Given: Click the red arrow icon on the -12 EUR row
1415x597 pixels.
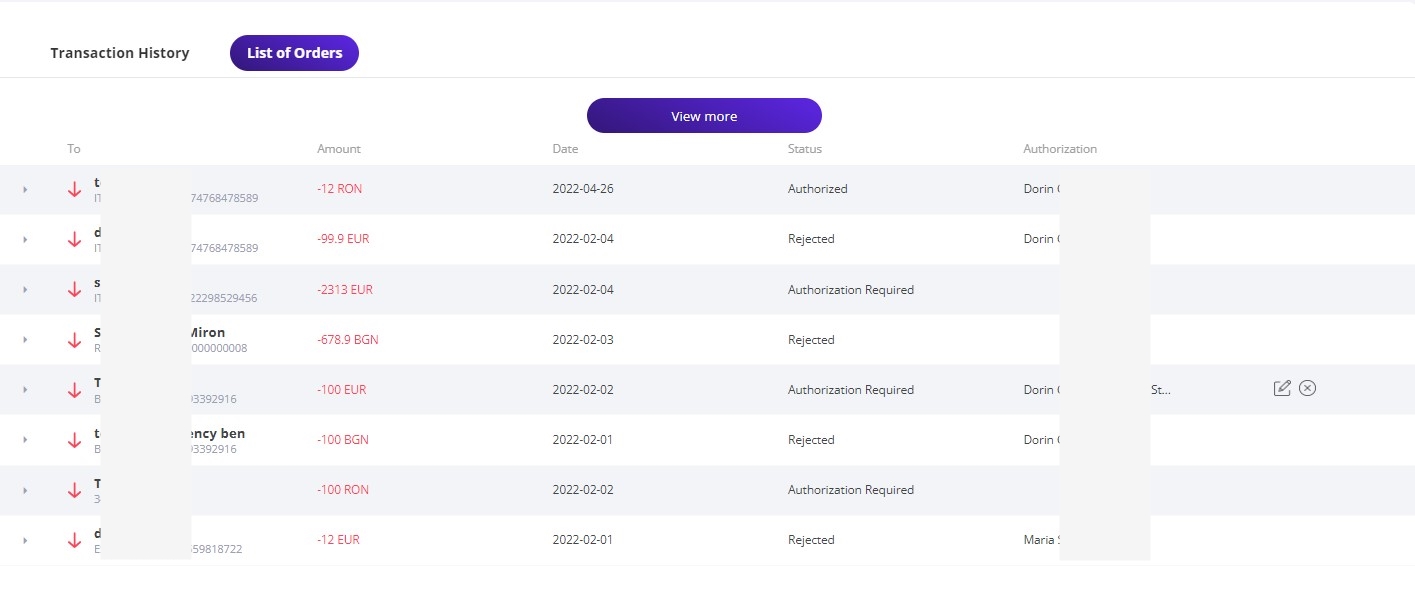Looking at the screenshot, I should [74, 540].
